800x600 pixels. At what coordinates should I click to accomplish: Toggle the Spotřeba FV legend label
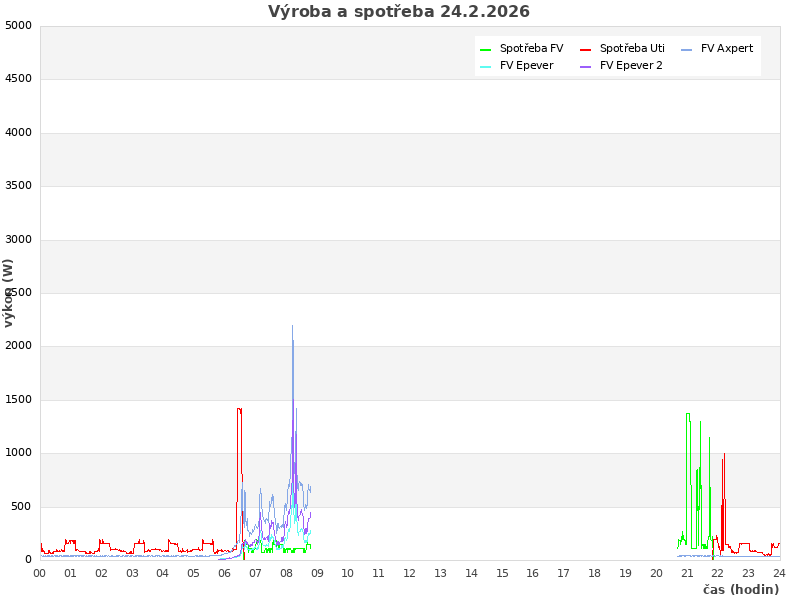[531, 48]
